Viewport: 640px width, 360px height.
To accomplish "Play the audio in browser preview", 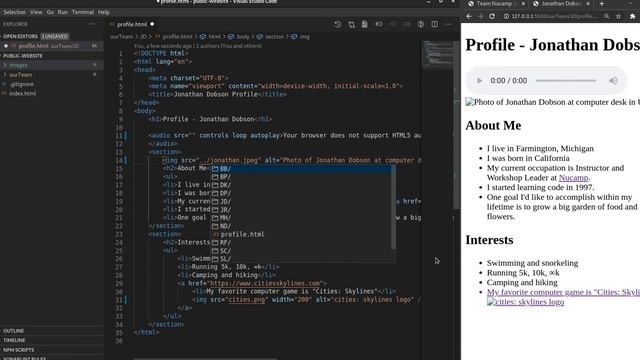I will point(480,81).
